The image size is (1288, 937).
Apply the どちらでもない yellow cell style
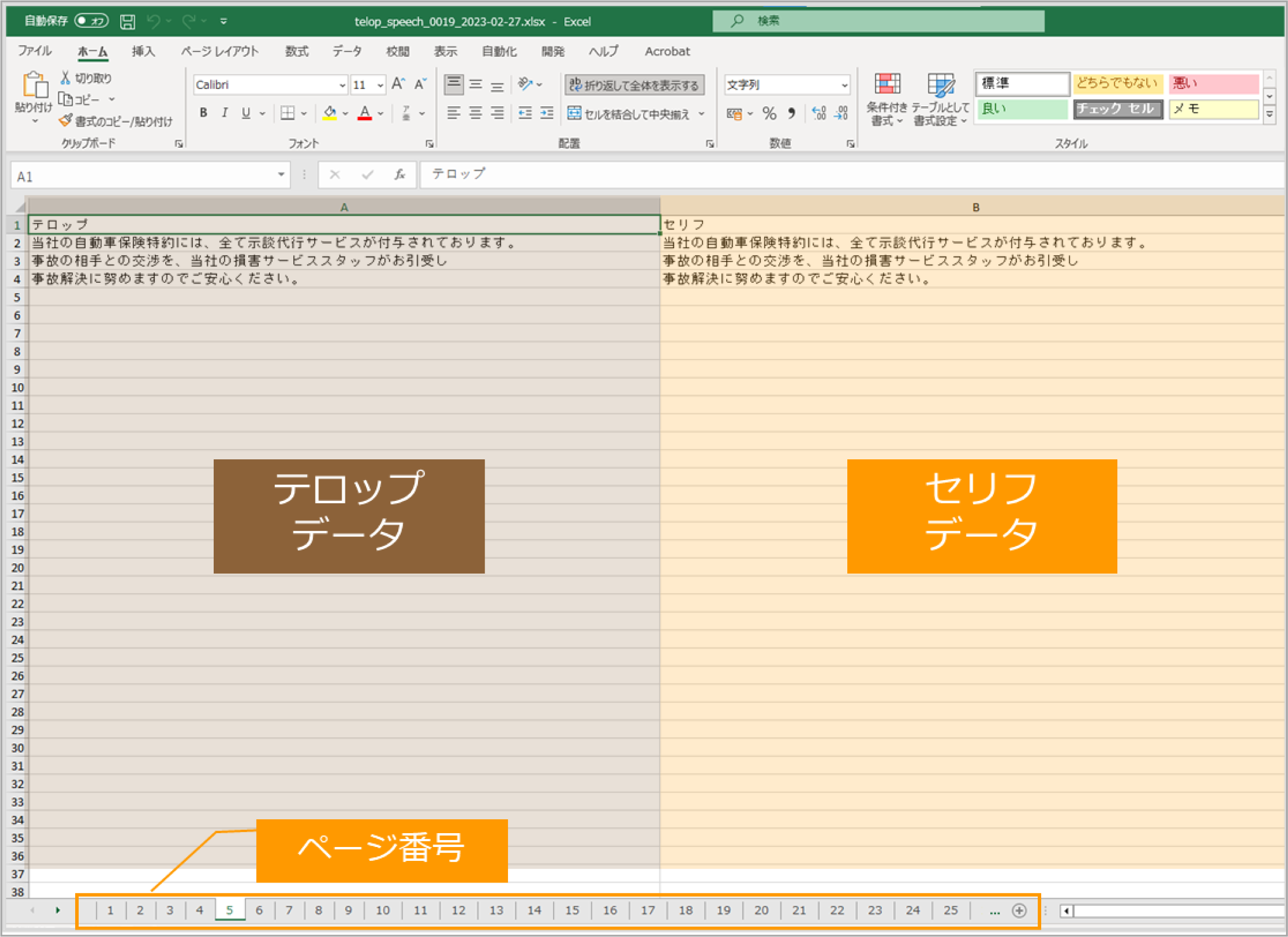point(1118,84)
